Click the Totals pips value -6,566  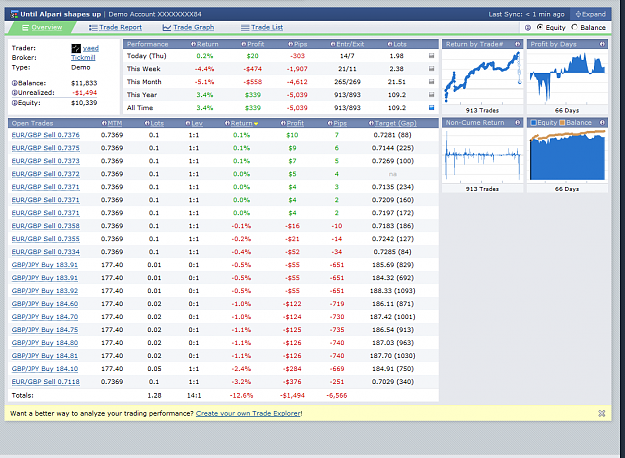click(x=337, y=396)
